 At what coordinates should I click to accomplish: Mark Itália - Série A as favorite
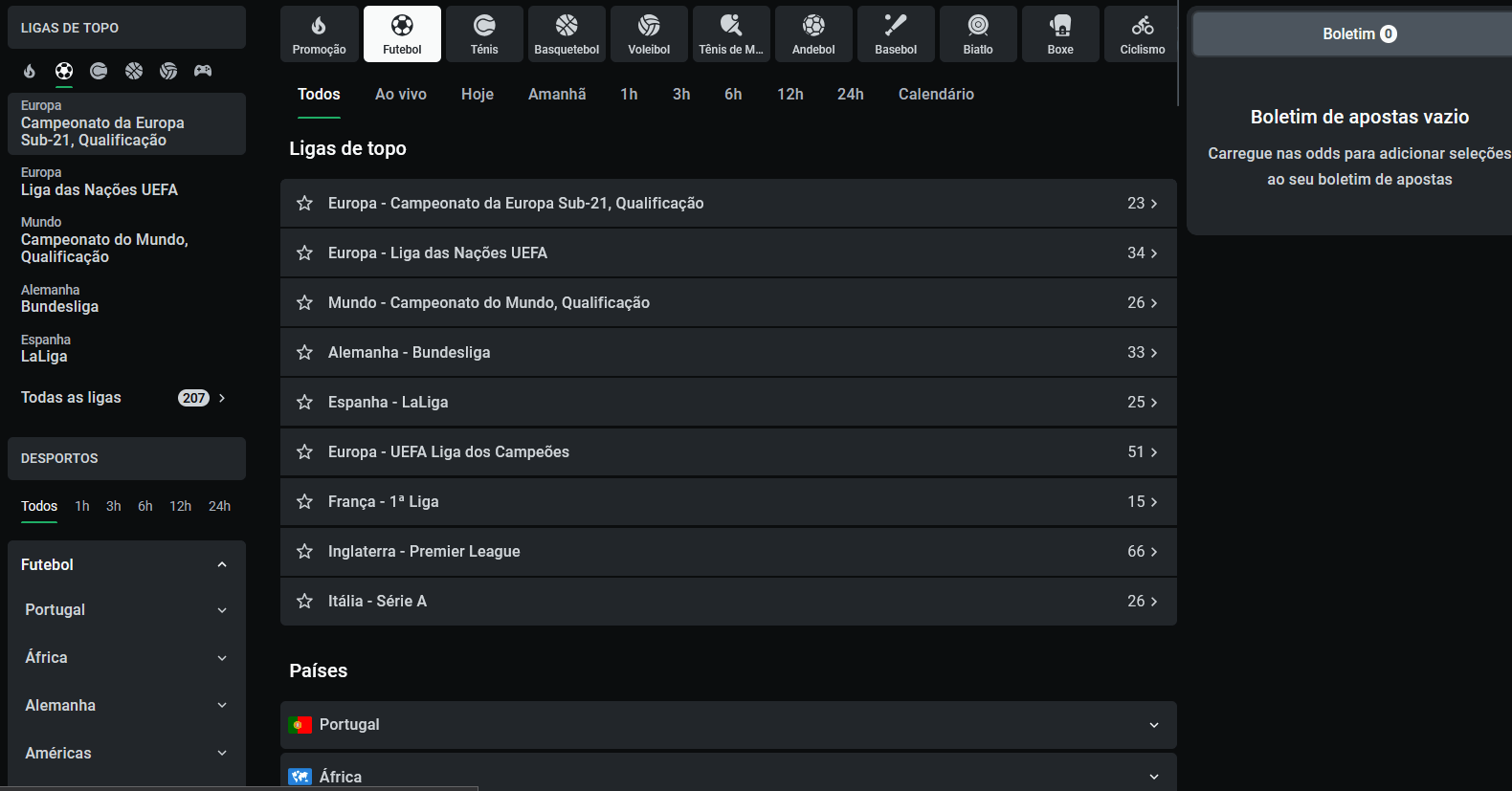click(305, 602)
